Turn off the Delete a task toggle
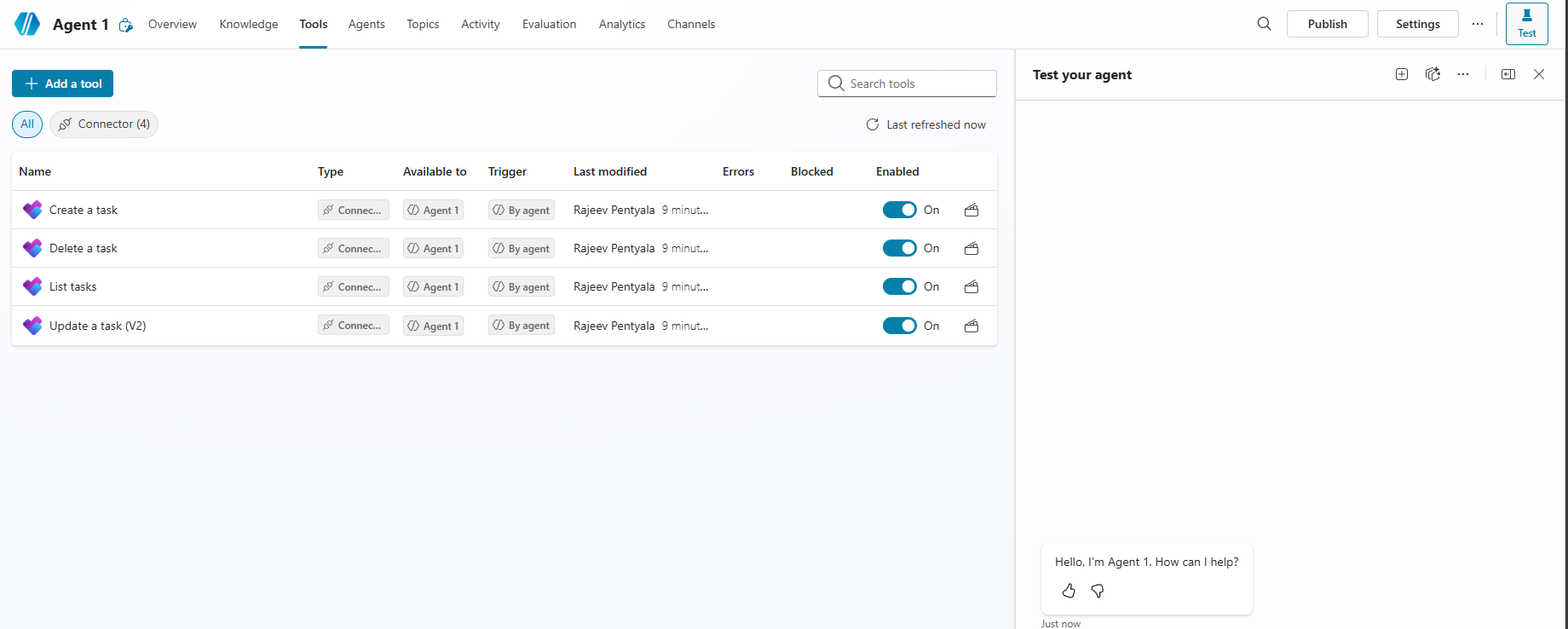 click(x=899, y=248)
